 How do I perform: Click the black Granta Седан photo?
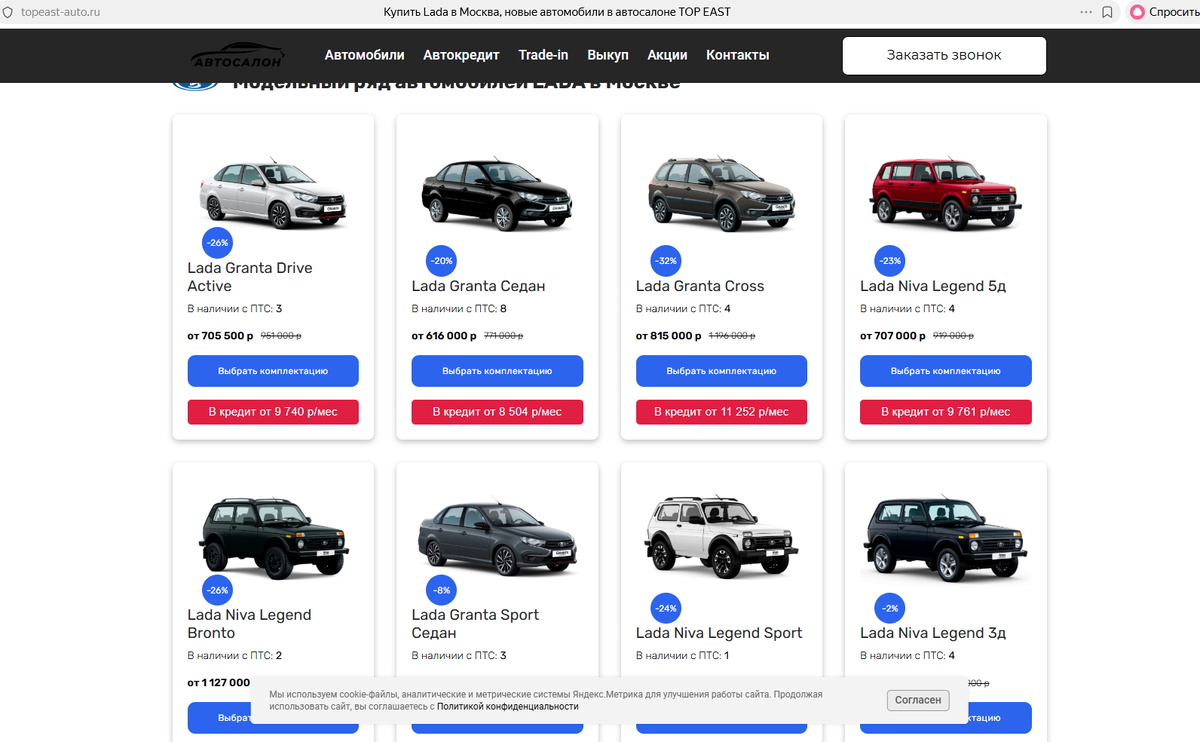pos(497,195)
